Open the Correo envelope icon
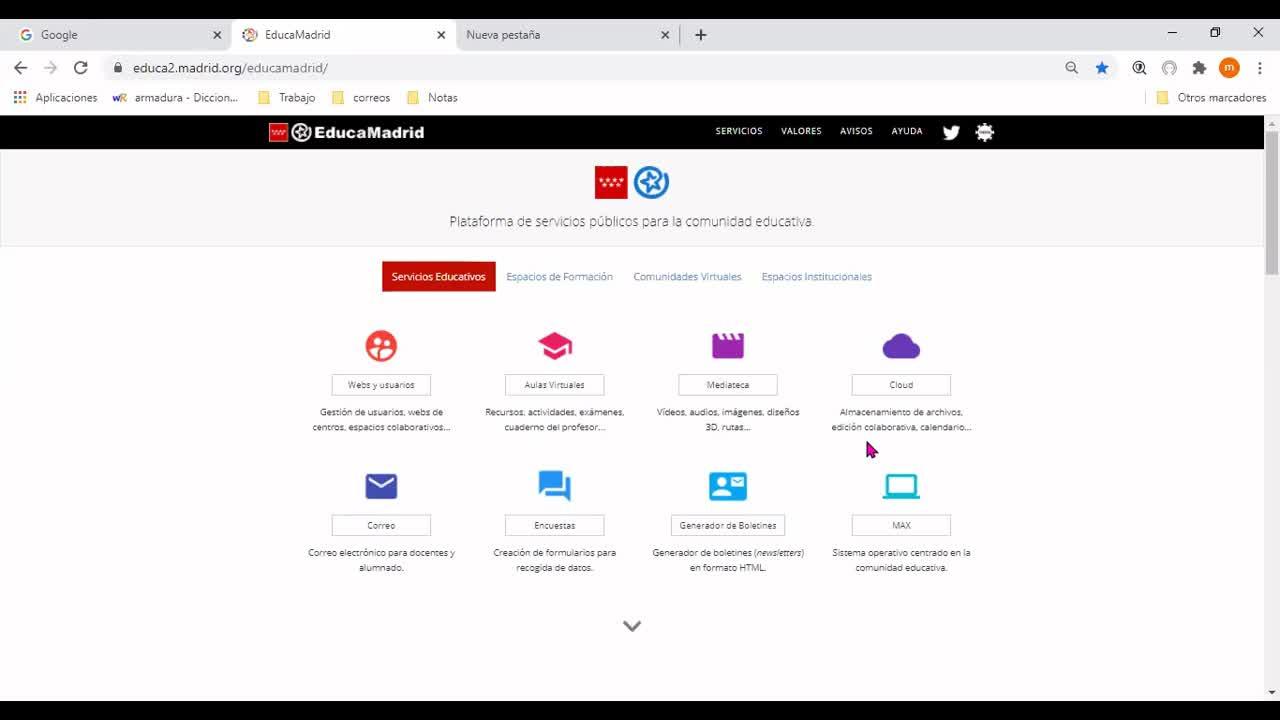1280x720 pixels. [381, 486]
